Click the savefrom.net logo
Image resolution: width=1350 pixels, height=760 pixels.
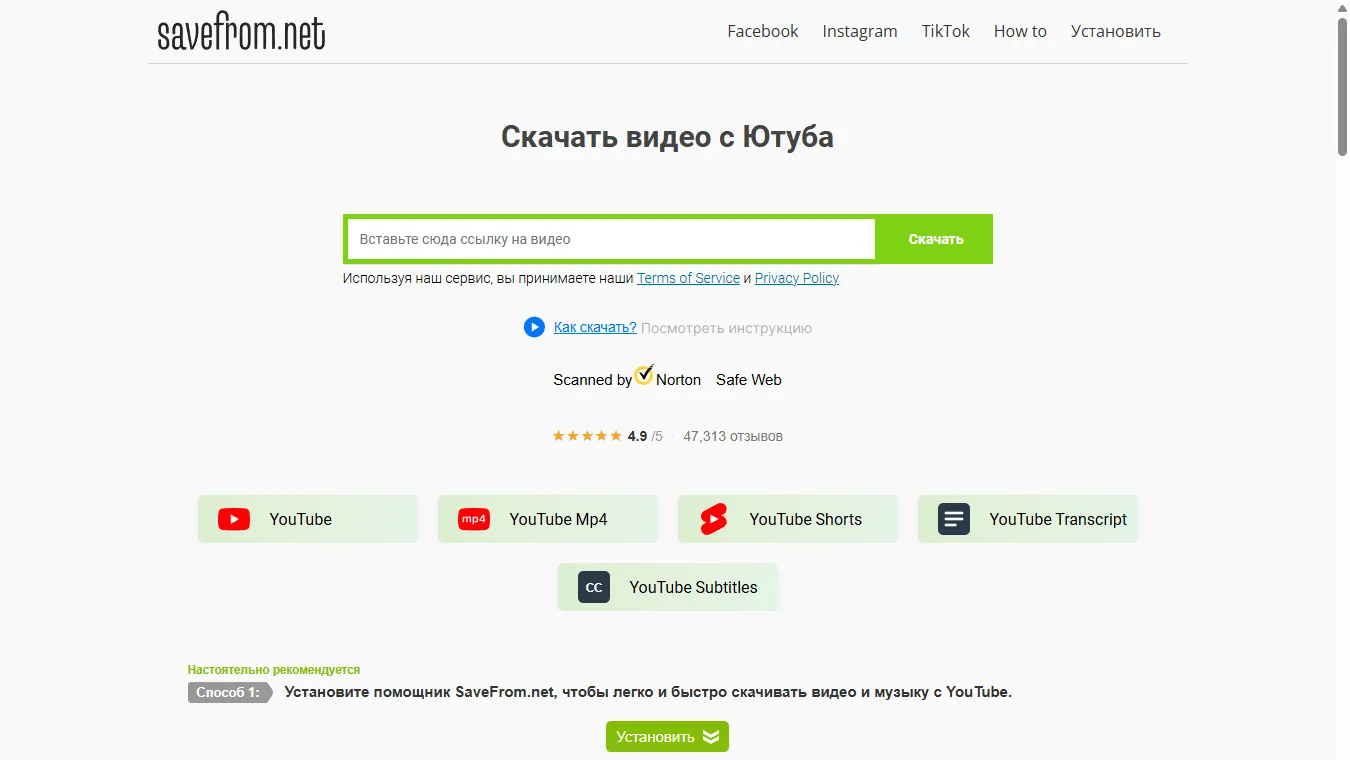point(241,32)
